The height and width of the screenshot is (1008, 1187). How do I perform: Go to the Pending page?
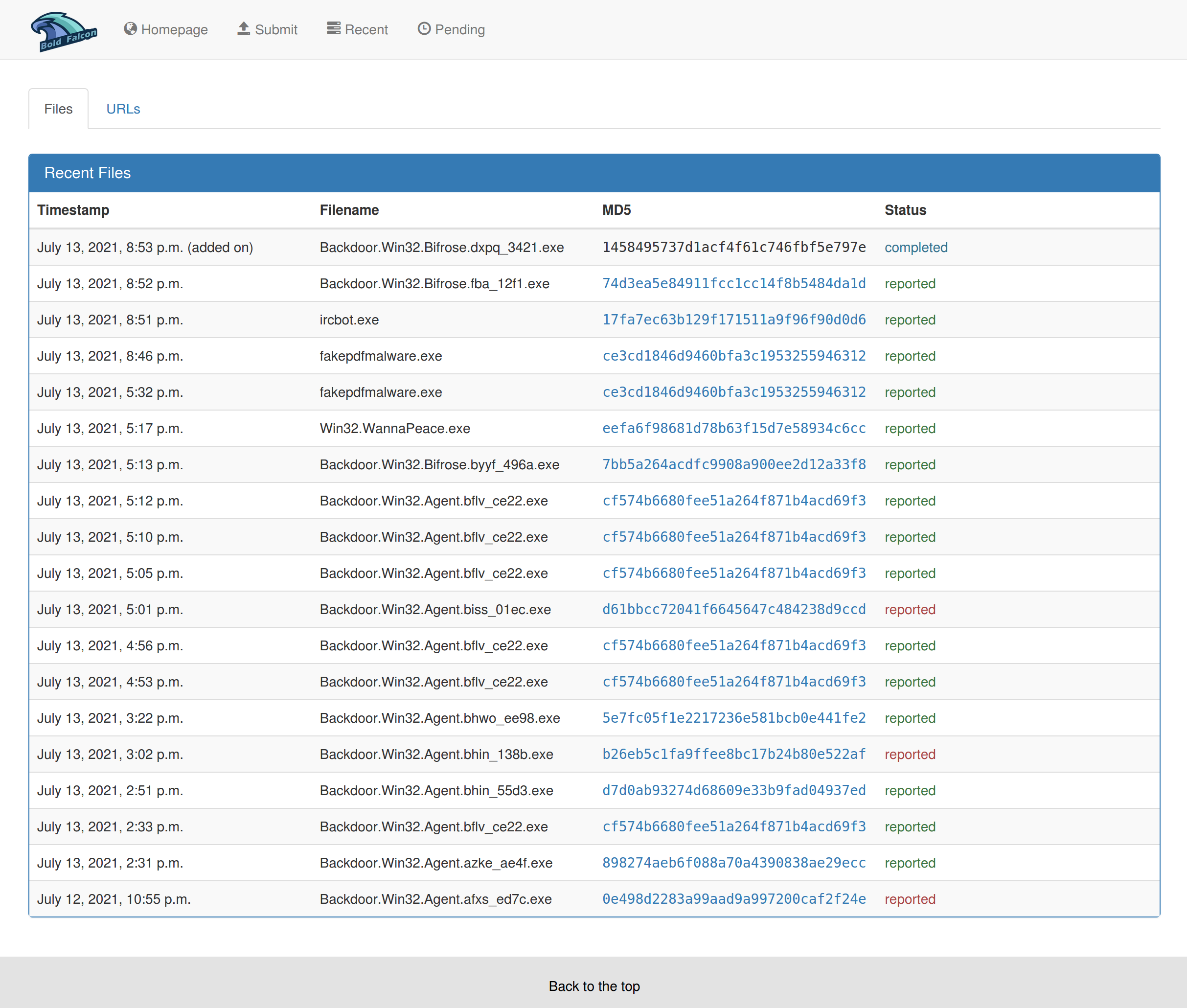click(x=459, y=30)
